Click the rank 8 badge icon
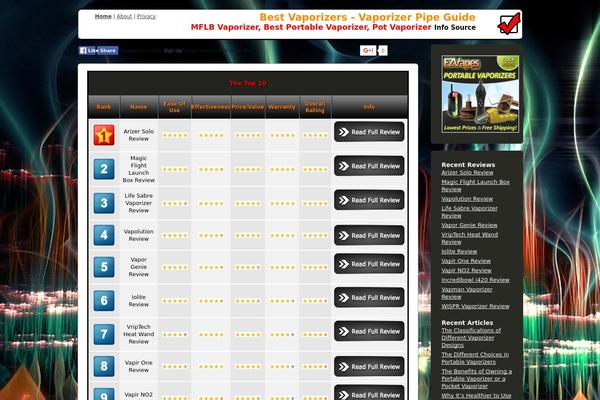The width and height of the screenshot is (600, 400). click(104, 366)
